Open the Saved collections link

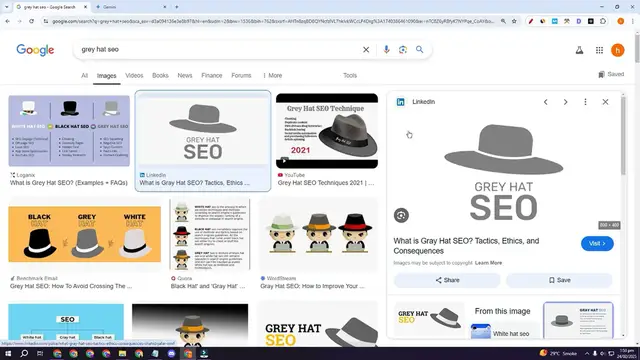coord(611,74)
